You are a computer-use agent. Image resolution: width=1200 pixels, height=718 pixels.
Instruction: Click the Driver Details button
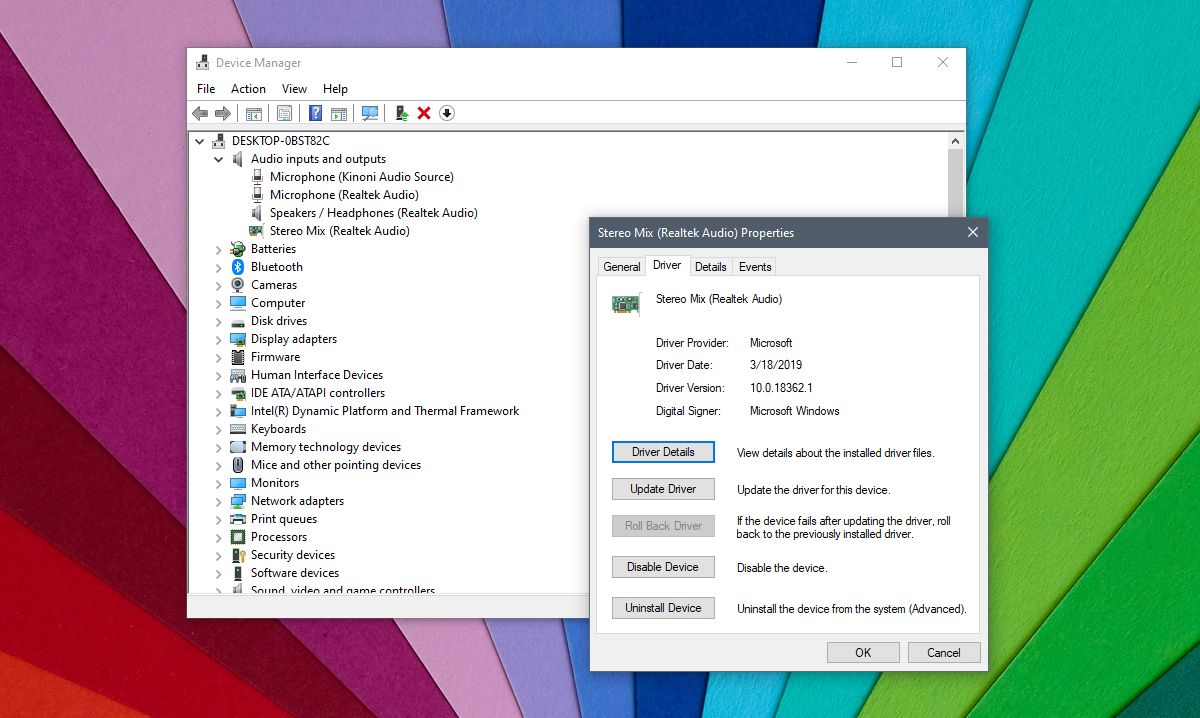pos(663,452)
